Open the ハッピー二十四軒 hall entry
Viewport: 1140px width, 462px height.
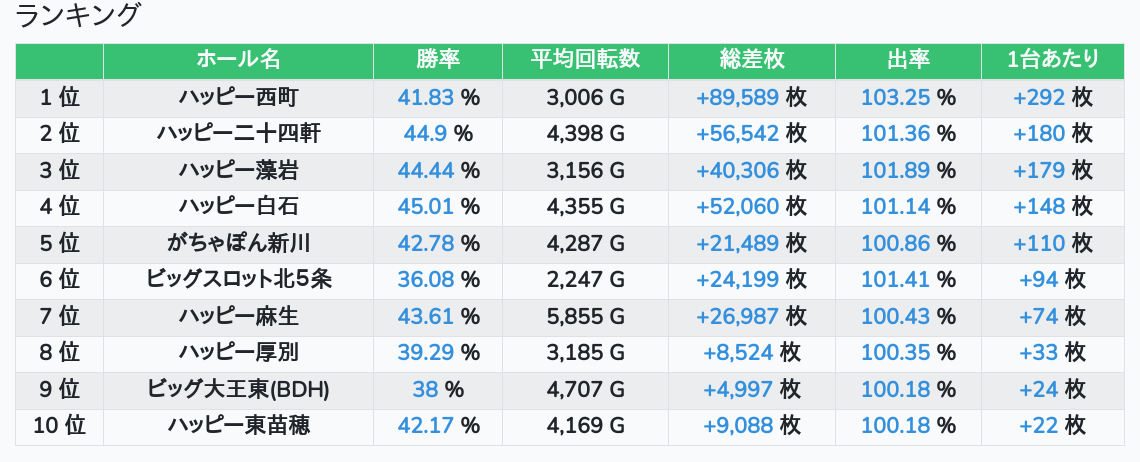[238, 134]
